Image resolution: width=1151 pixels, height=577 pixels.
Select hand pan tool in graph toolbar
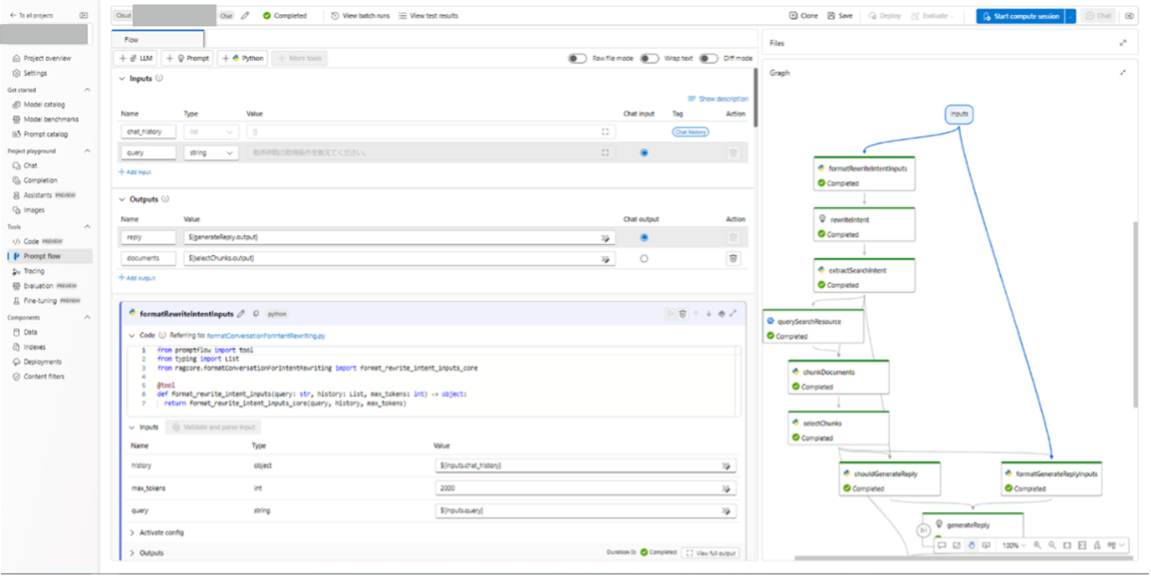pyautogui.click(x=971, y=545)
